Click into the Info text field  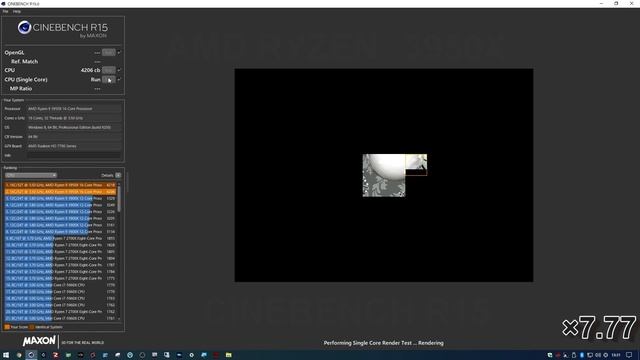[74, 156]
